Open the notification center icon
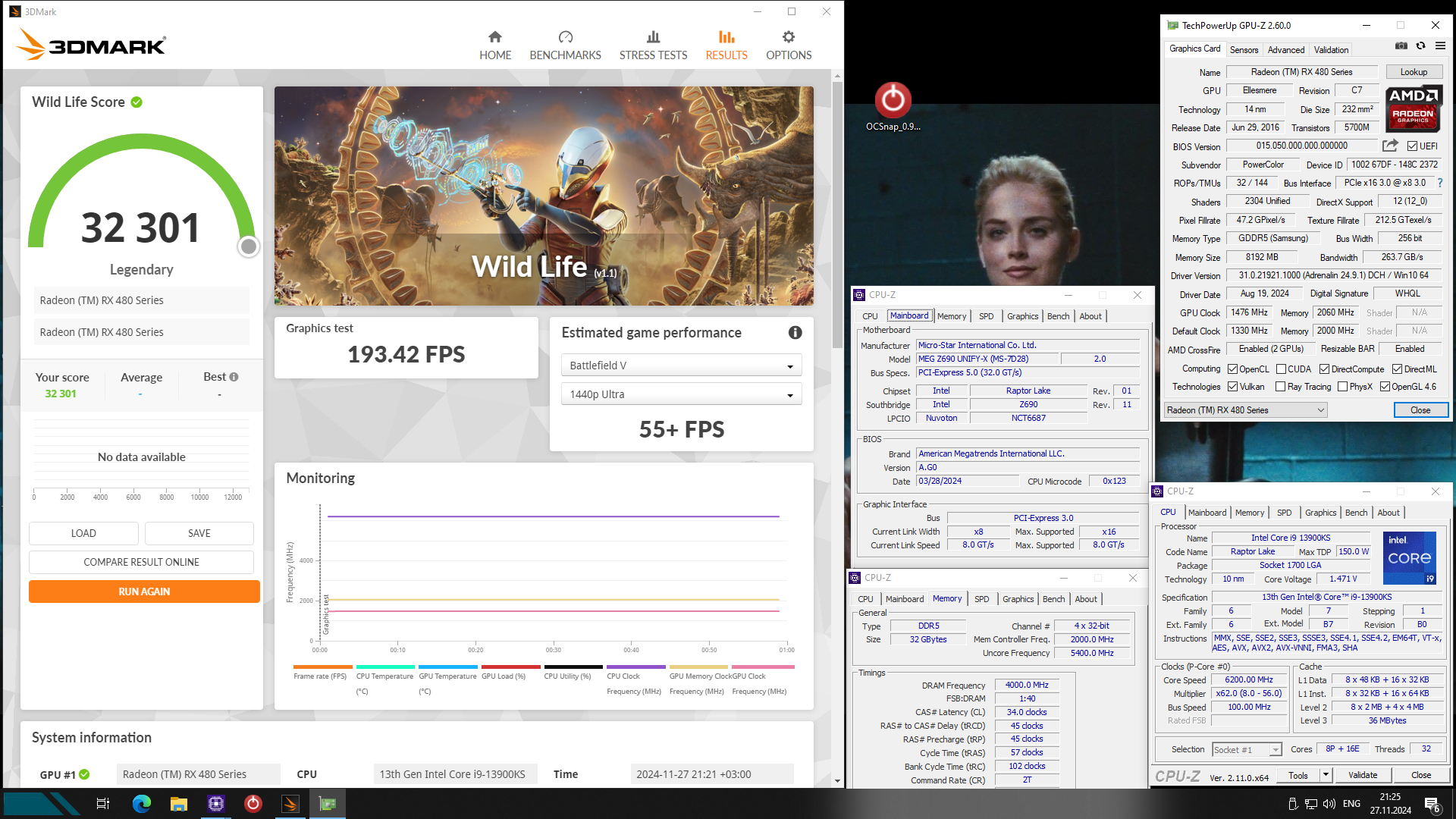 tap(1432, 805)
